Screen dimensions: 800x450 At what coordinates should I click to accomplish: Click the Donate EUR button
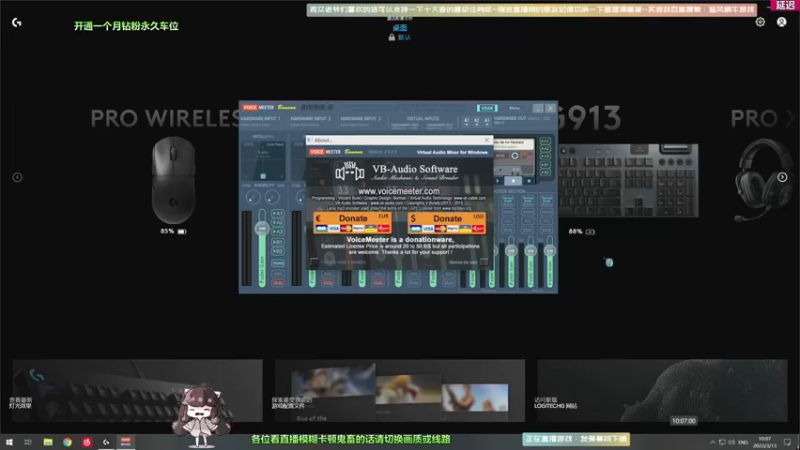coord(353,223)
